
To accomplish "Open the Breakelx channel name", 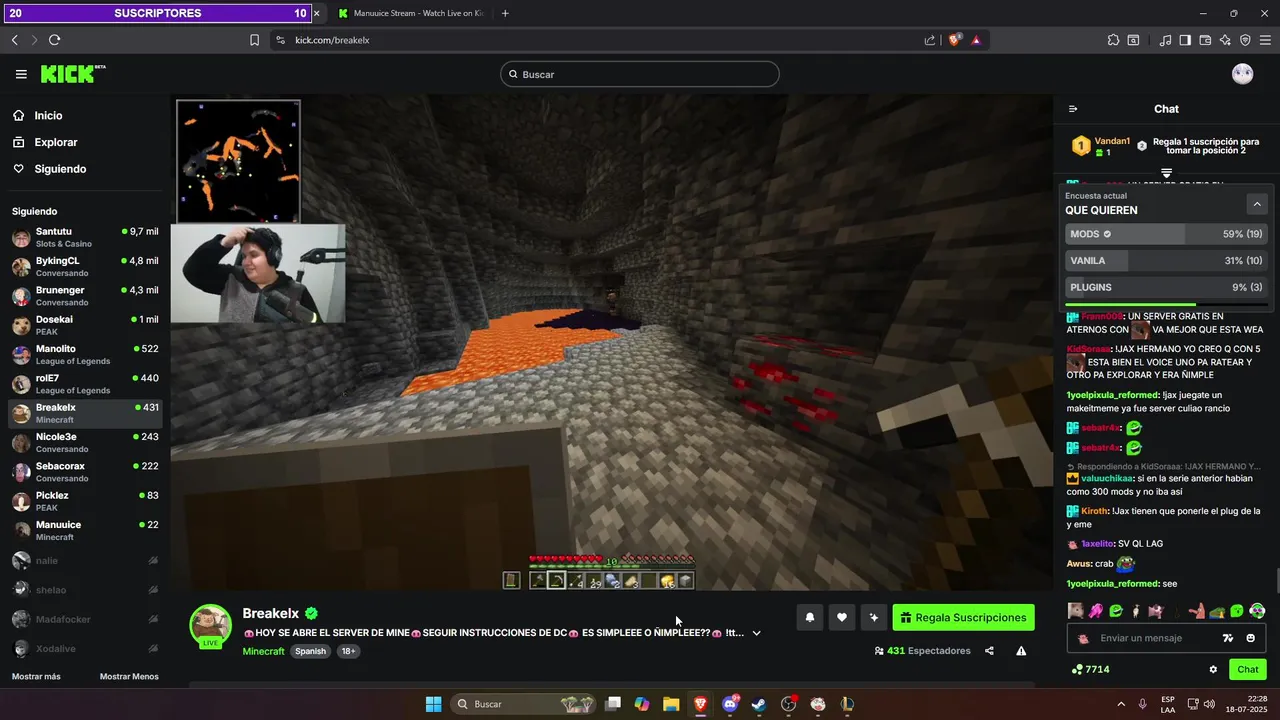I will tap(272, 613).
